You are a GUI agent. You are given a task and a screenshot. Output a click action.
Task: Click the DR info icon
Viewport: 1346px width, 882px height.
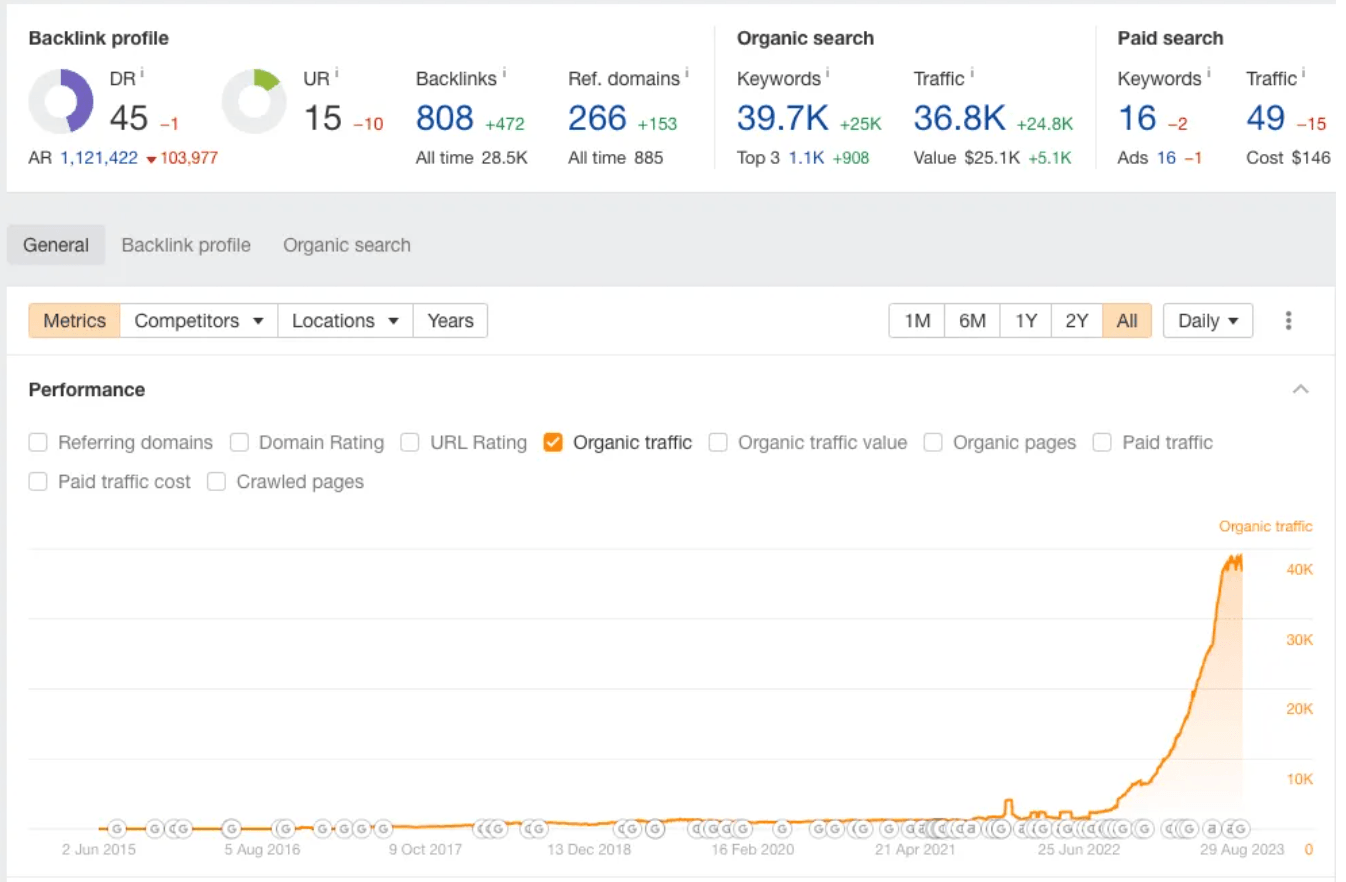click(x=142, y=73)
